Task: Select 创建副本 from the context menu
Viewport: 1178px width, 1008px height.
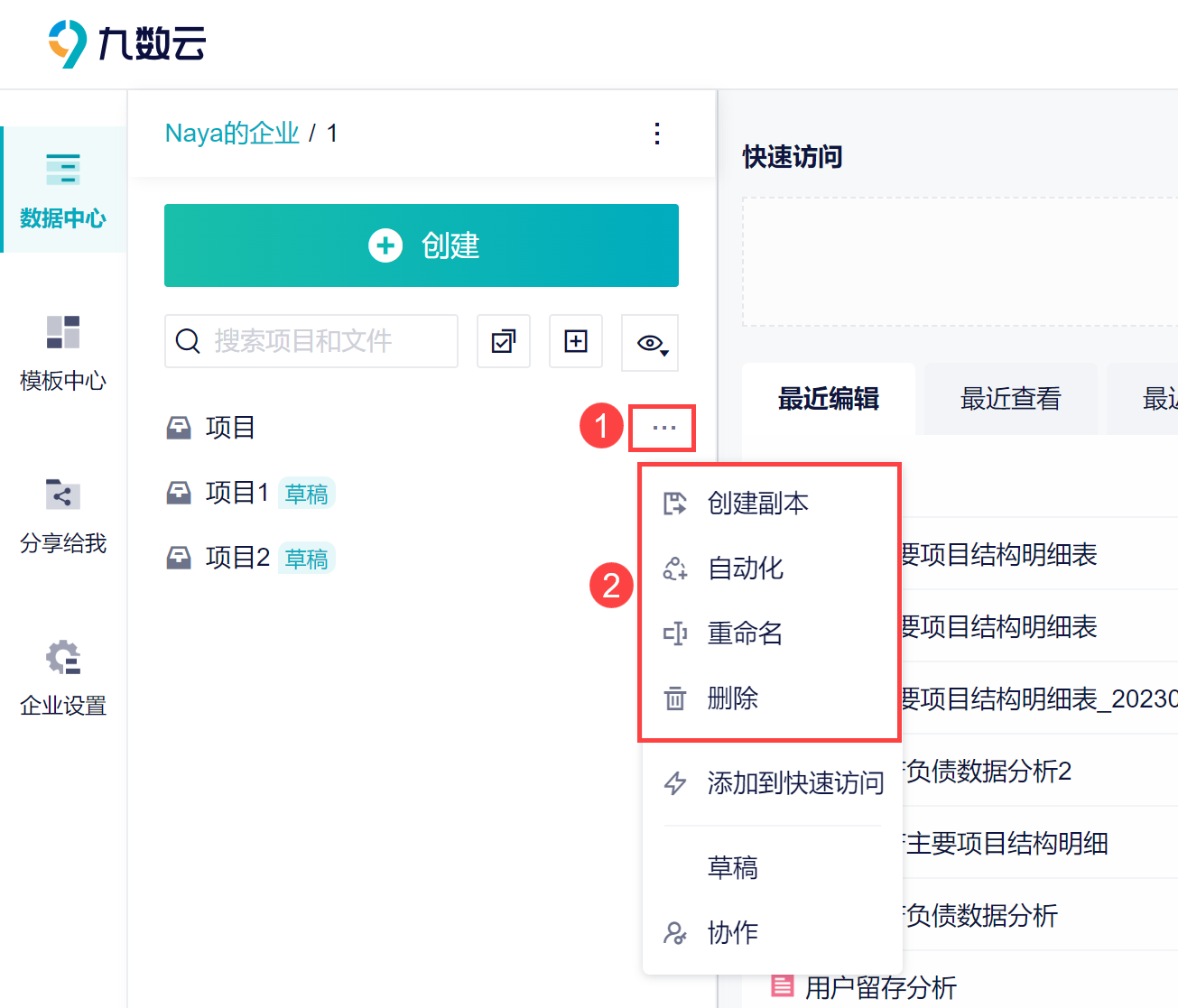Action: (x=756, y=503)
